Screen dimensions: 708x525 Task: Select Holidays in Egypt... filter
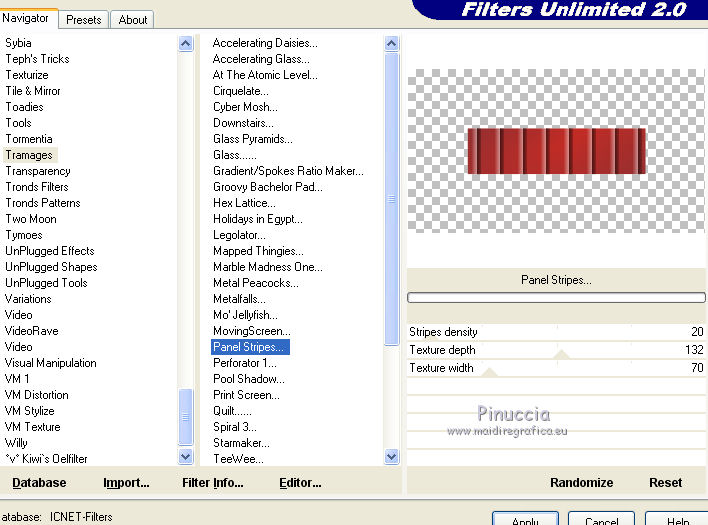pyautogui.click(x=258, y=219)
